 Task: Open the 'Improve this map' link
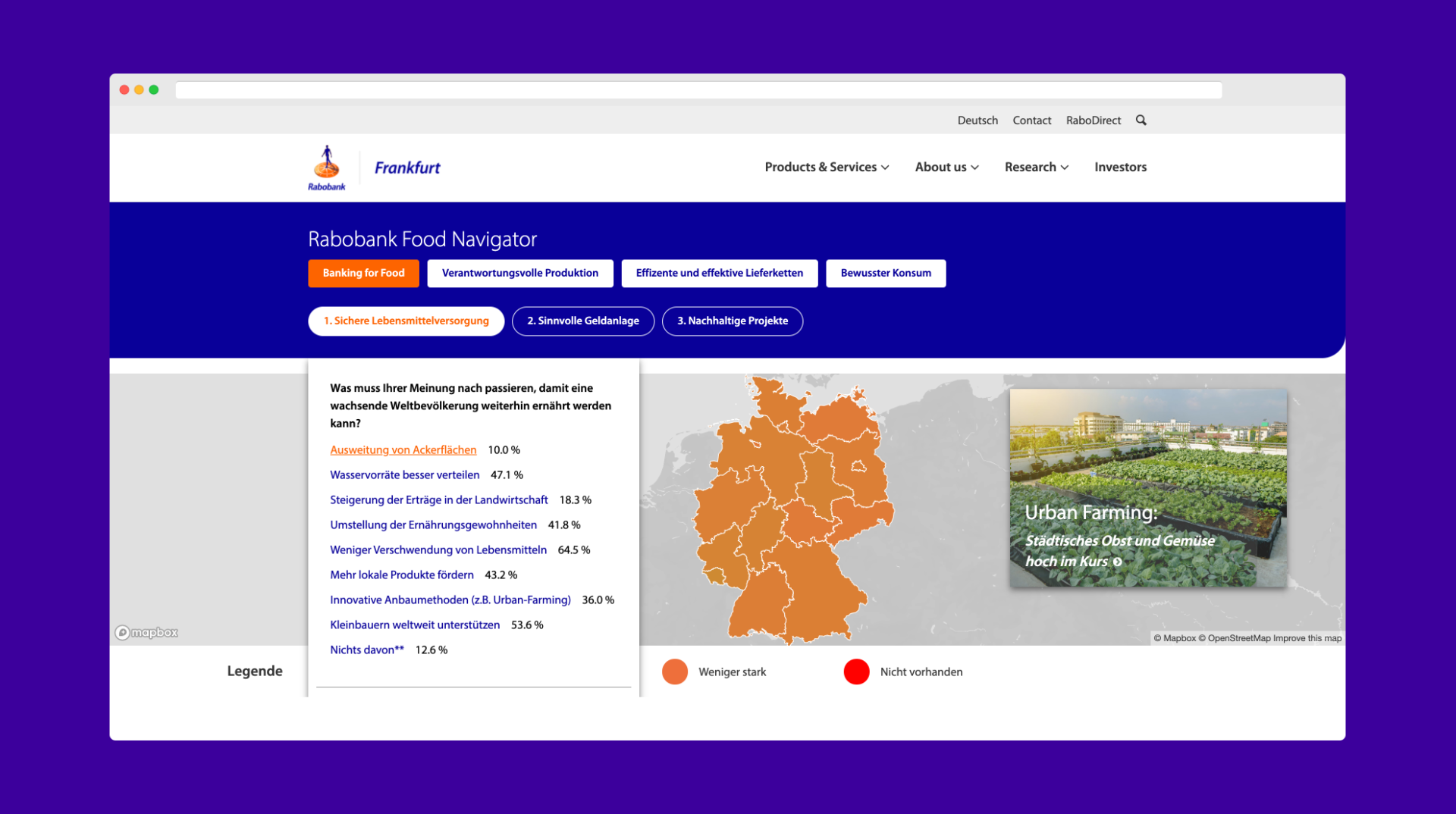tap(1307, 638)
